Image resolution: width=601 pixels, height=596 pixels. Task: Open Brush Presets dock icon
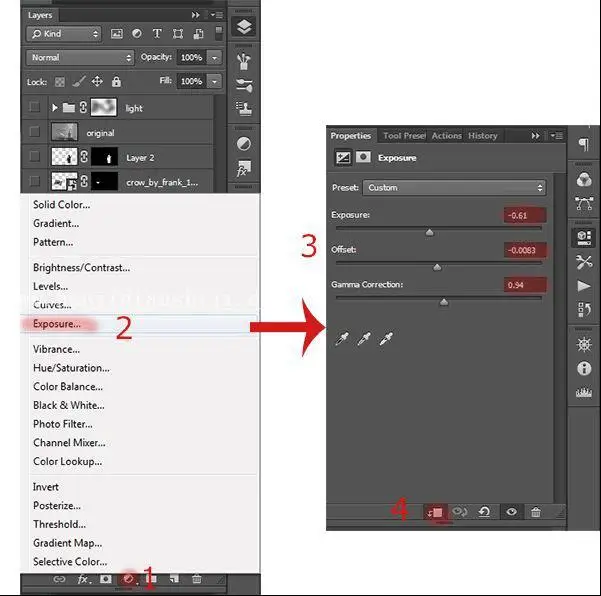pos(244,85)
